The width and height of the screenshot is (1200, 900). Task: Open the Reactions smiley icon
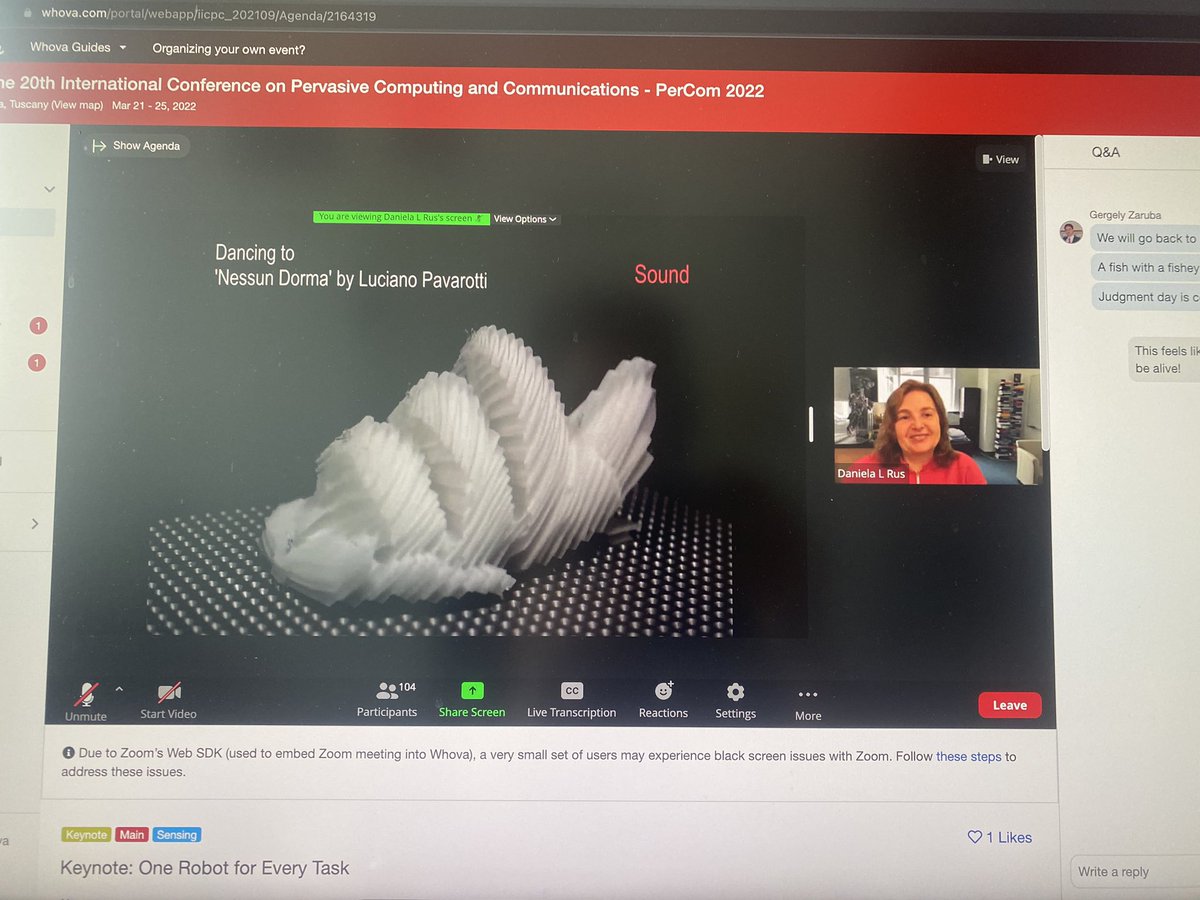(664, 690)
